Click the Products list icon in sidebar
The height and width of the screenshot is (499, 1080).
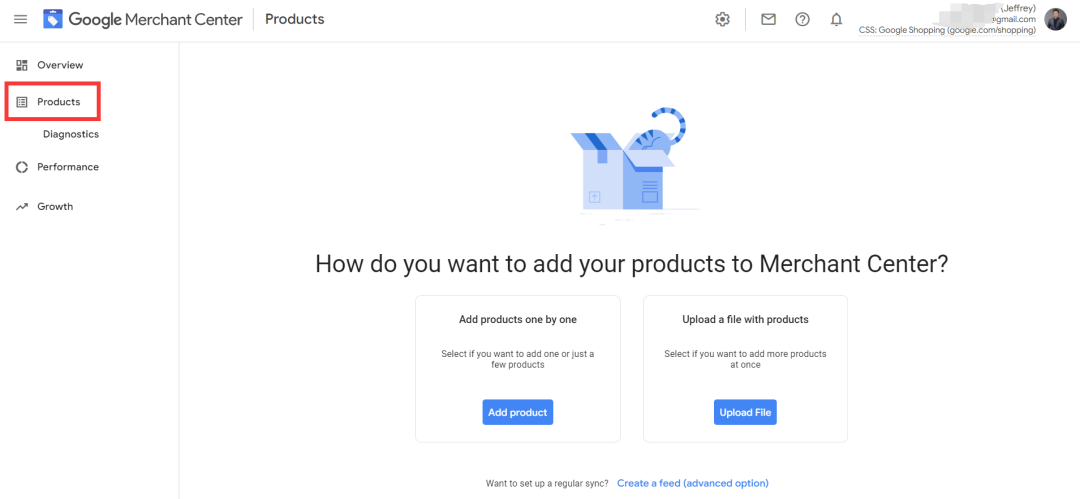pos(21,102)
